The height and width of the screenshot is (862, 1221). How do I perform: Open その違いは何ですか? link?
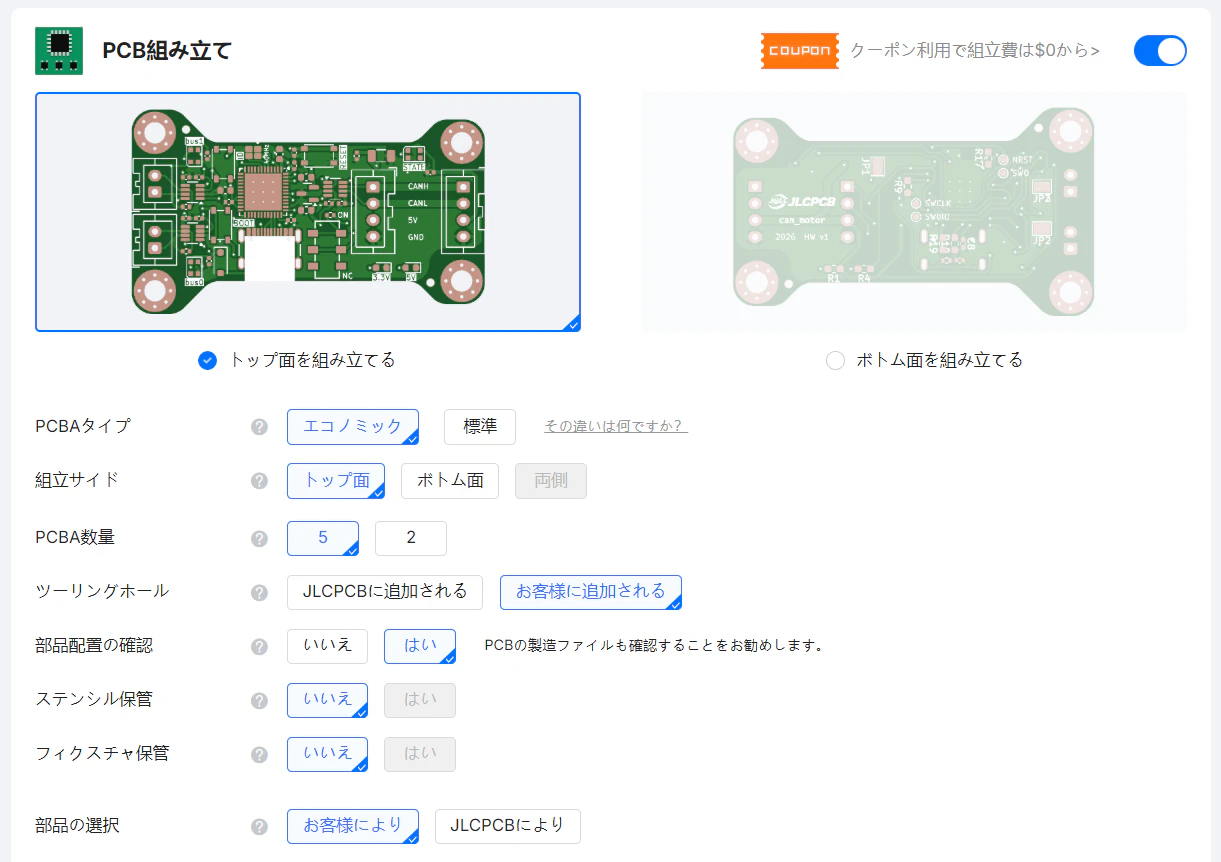(616, 427)
